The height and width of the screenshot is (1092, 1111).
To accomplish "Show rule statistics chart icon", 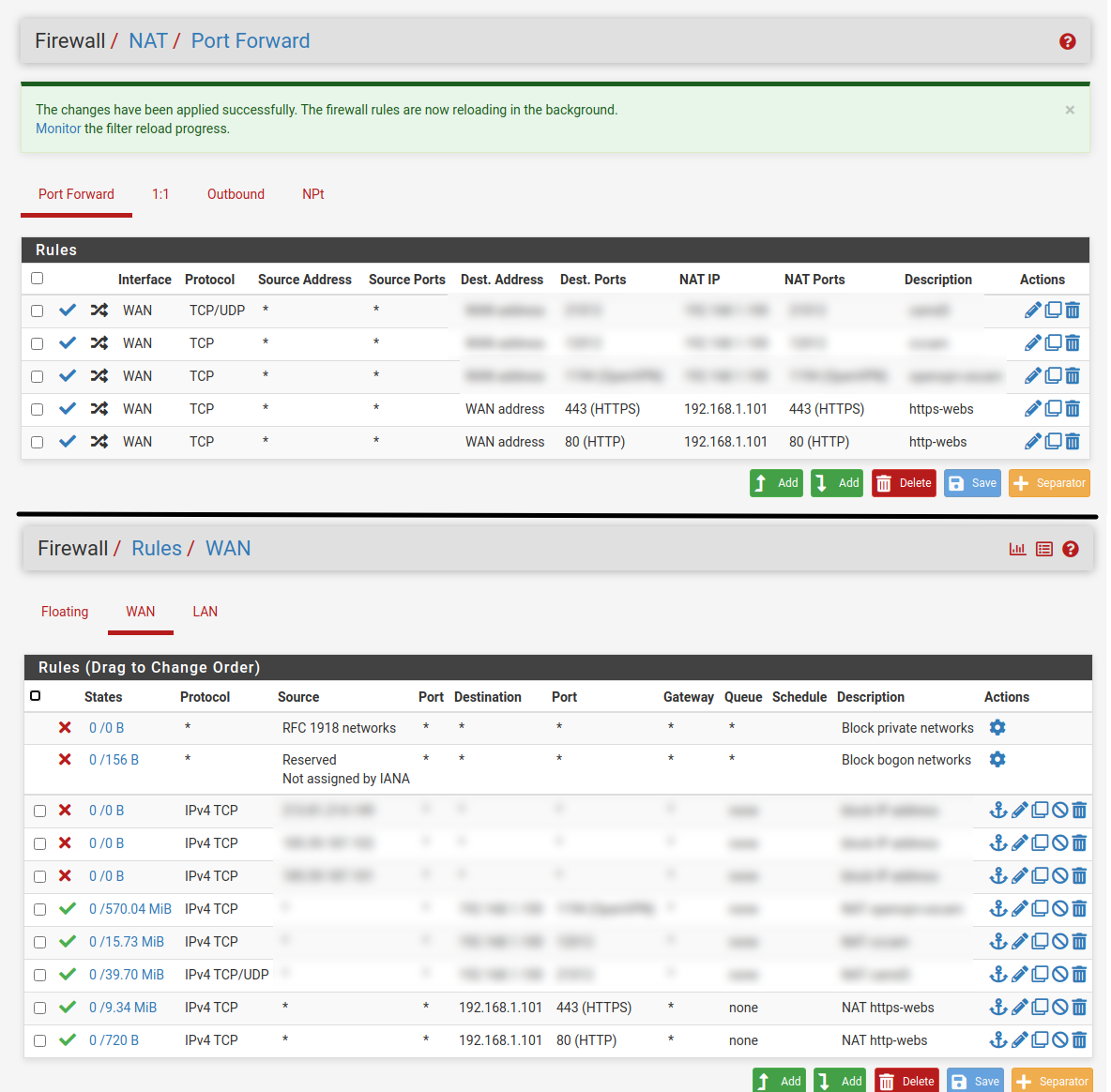I will 1017,549.
